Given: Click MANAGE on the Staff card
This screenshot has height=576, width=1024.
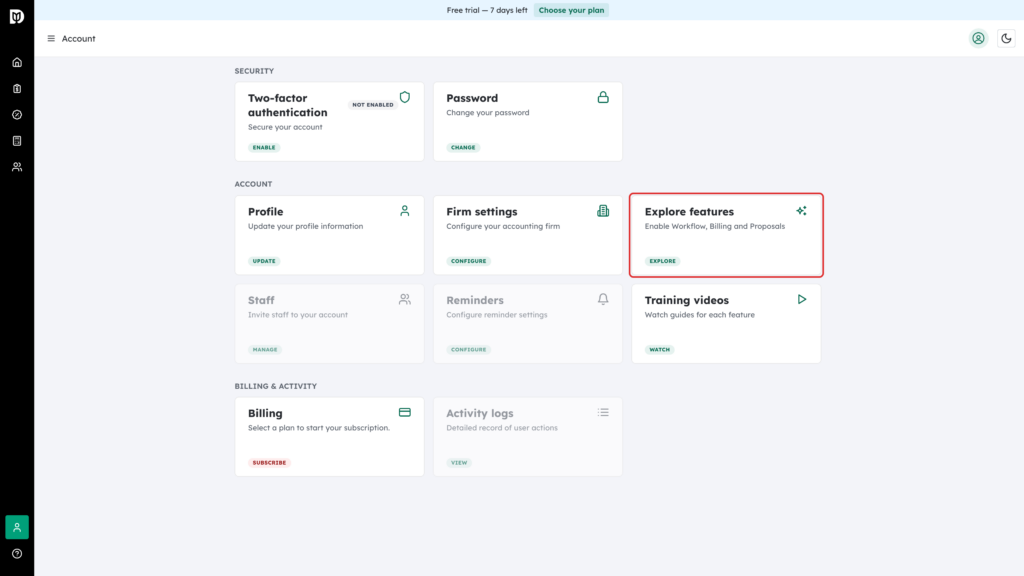Looking at the screenshot, I should click(x=264, y=349).
